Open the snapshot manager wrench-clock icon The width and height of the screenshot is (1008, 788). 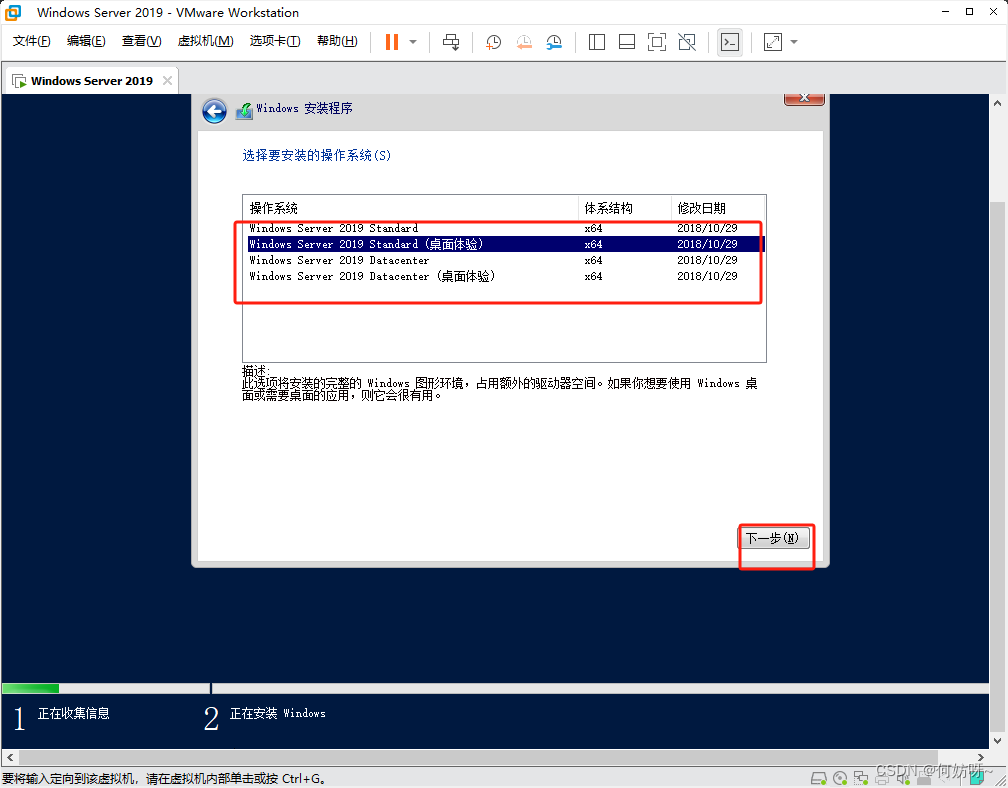(554, 42)
